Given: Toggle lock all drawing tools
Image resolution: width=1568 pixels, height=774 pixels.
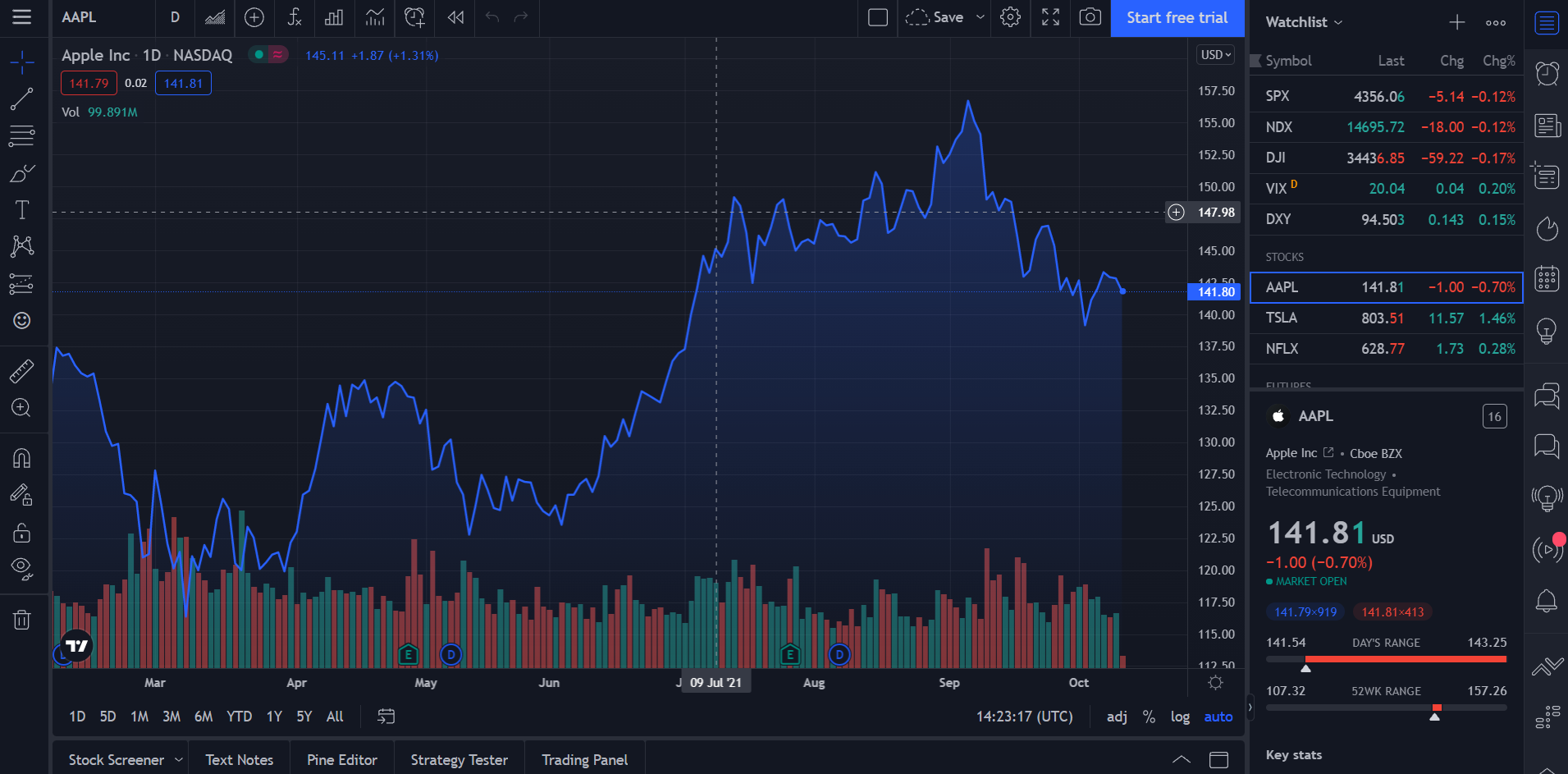Looking at the screenshot, I should point(22,533).
